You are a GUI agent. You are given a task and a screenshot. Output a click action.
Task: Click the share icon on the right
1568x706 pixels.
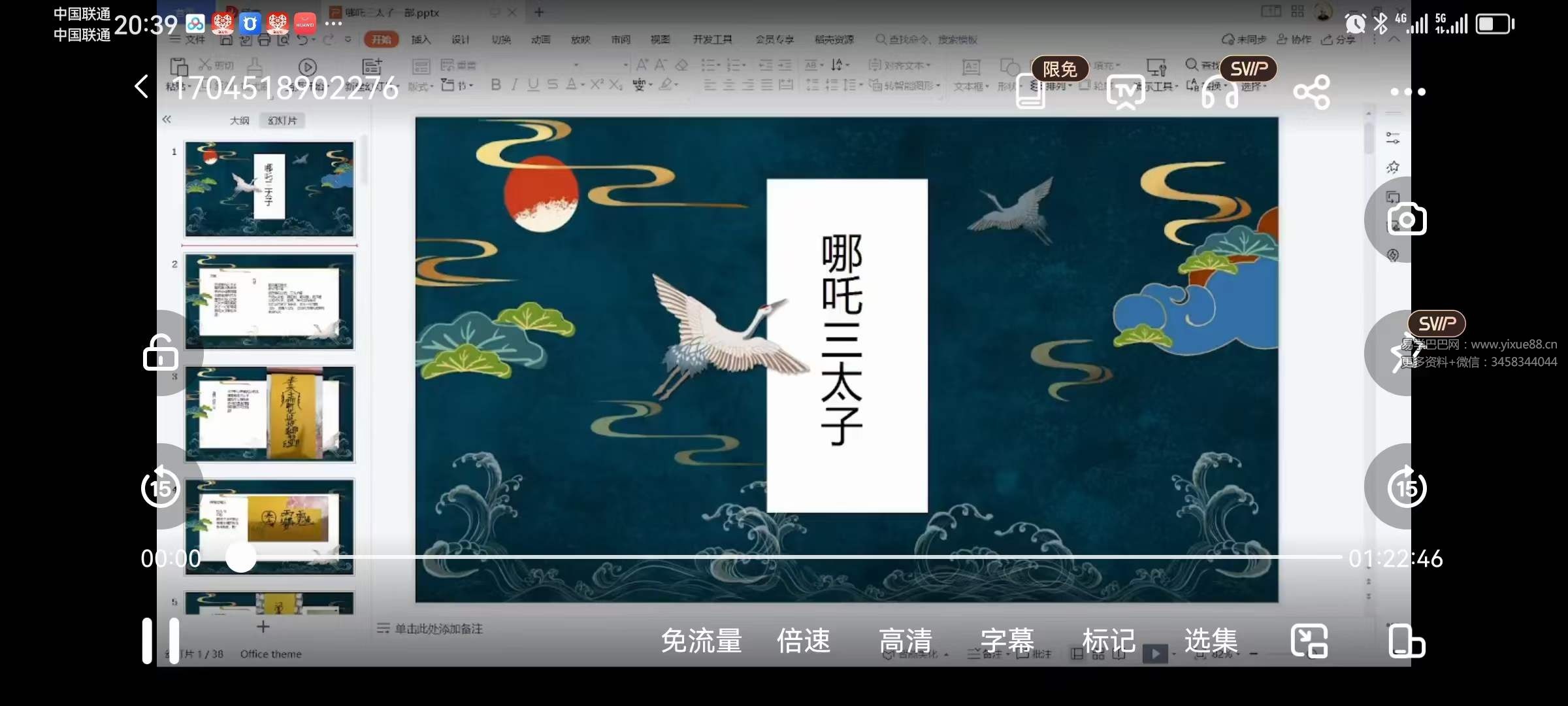(1312, 92)
